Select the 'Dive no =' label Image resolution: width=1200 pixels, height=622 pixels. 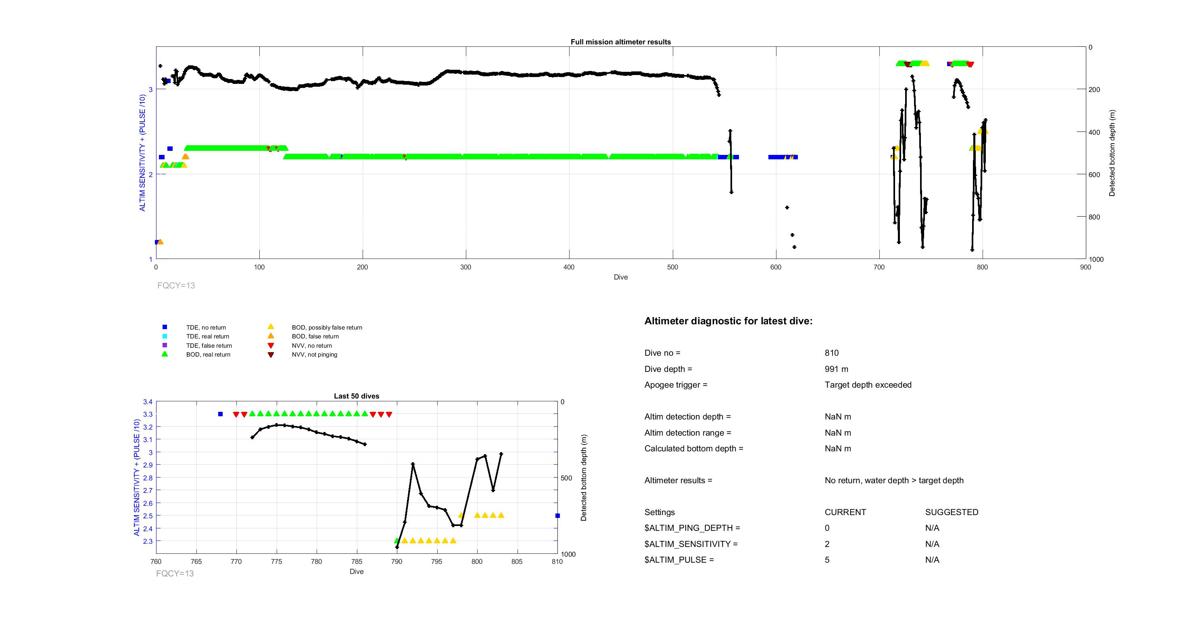coord(662,353)
